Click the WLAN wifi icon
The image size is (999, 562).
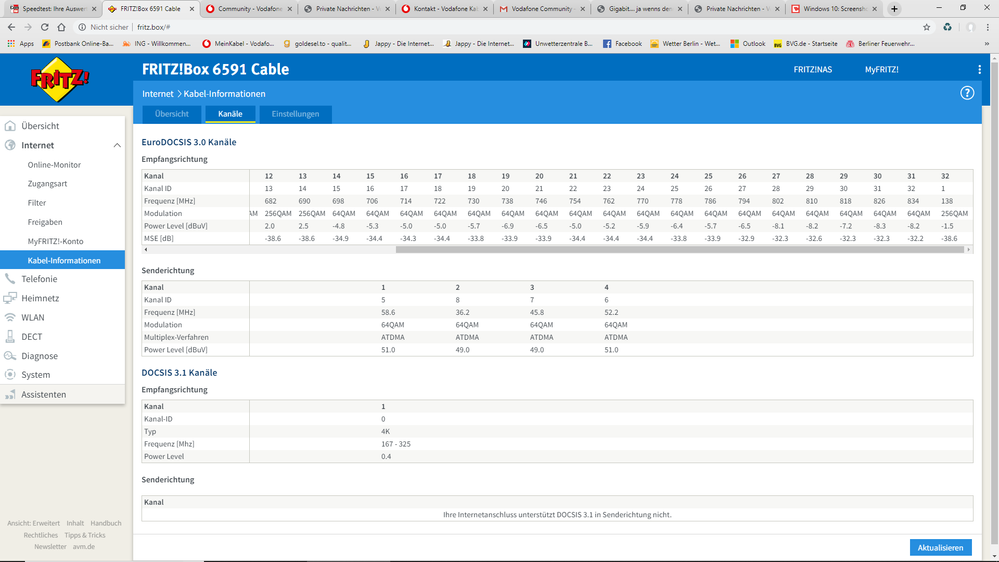(x=10, y=317)
